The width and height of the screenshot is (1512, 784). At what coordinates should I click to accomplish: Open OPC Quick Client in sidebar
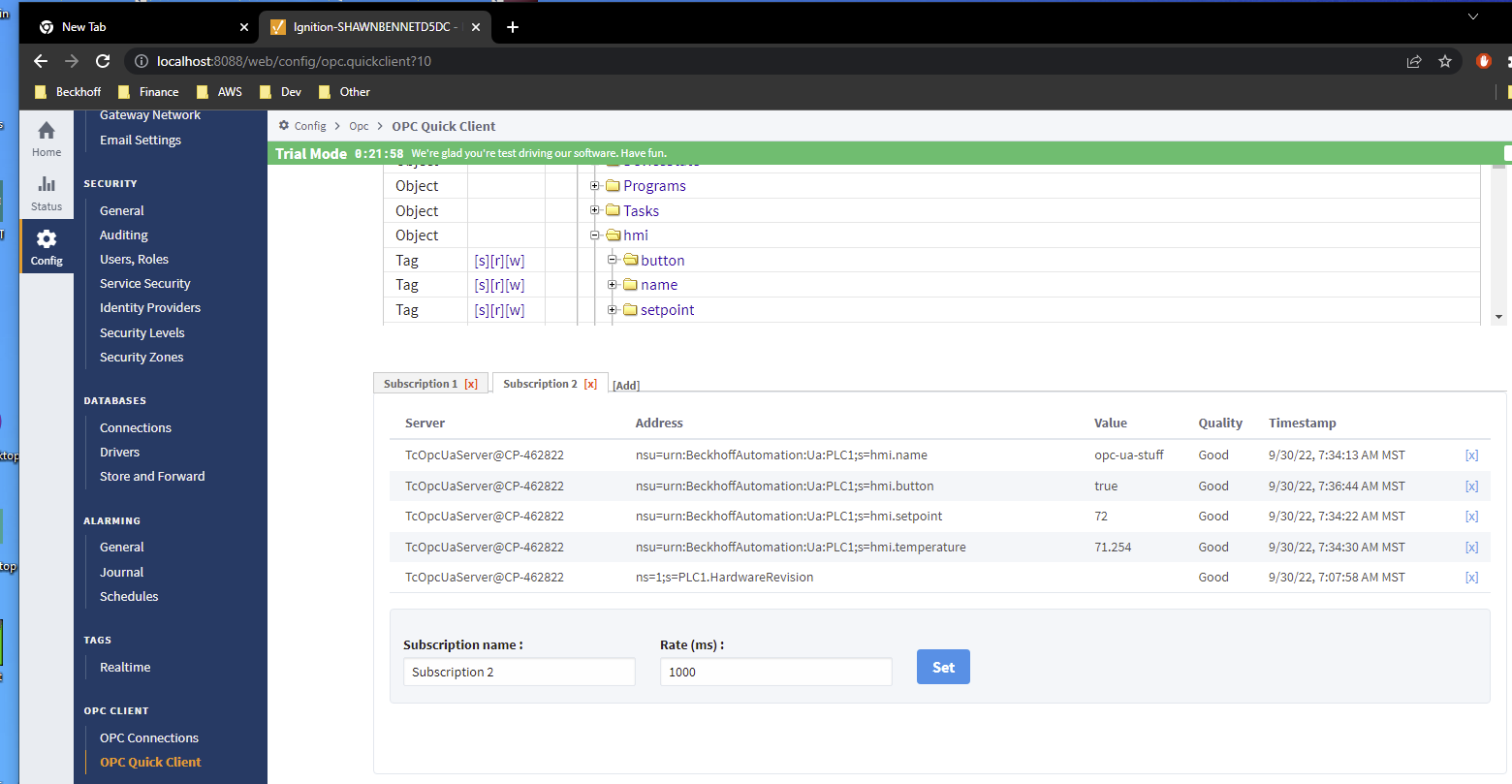tap(150, 763)
